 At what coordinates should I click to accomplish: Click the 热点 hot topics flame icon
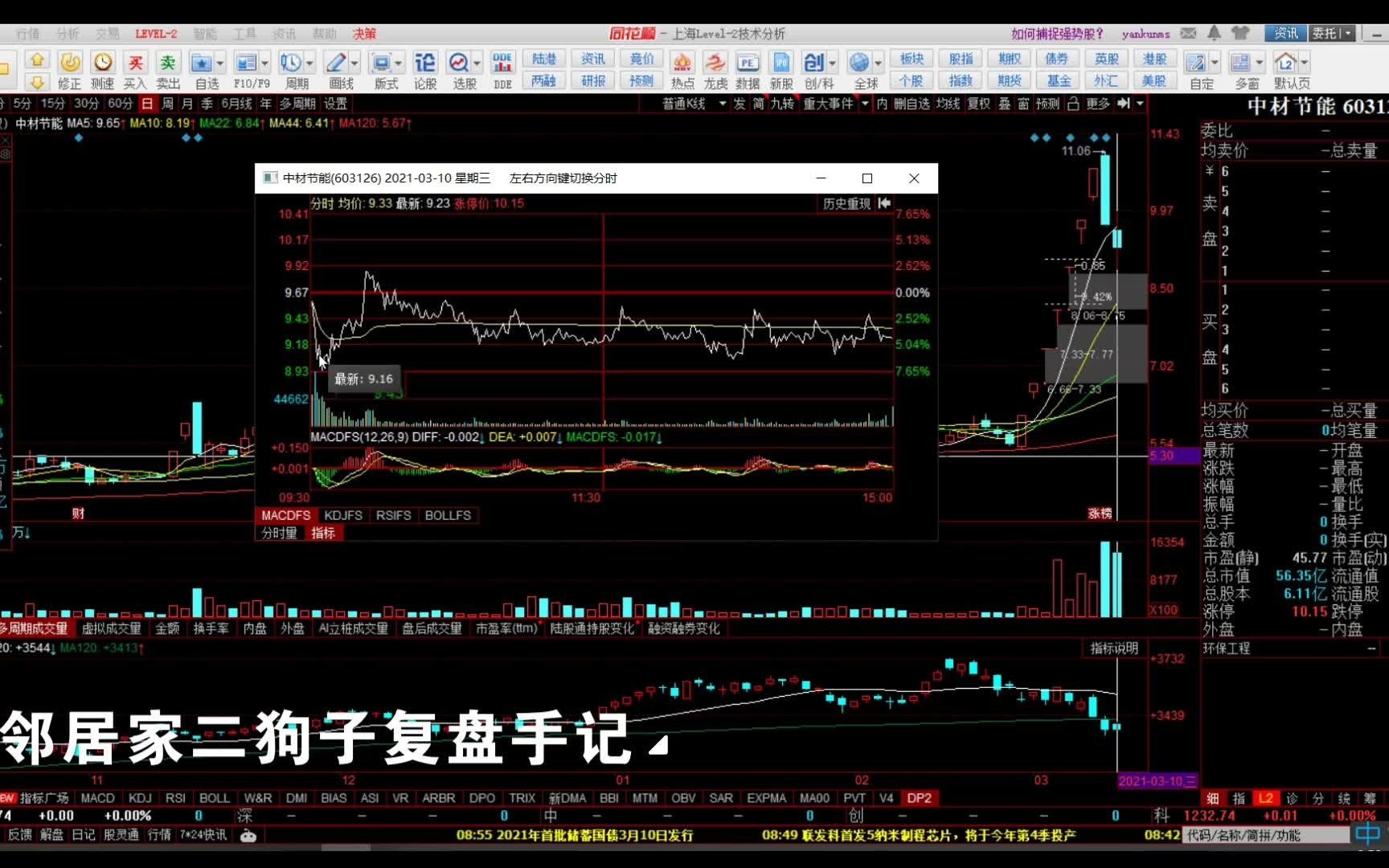pos(682,63)
